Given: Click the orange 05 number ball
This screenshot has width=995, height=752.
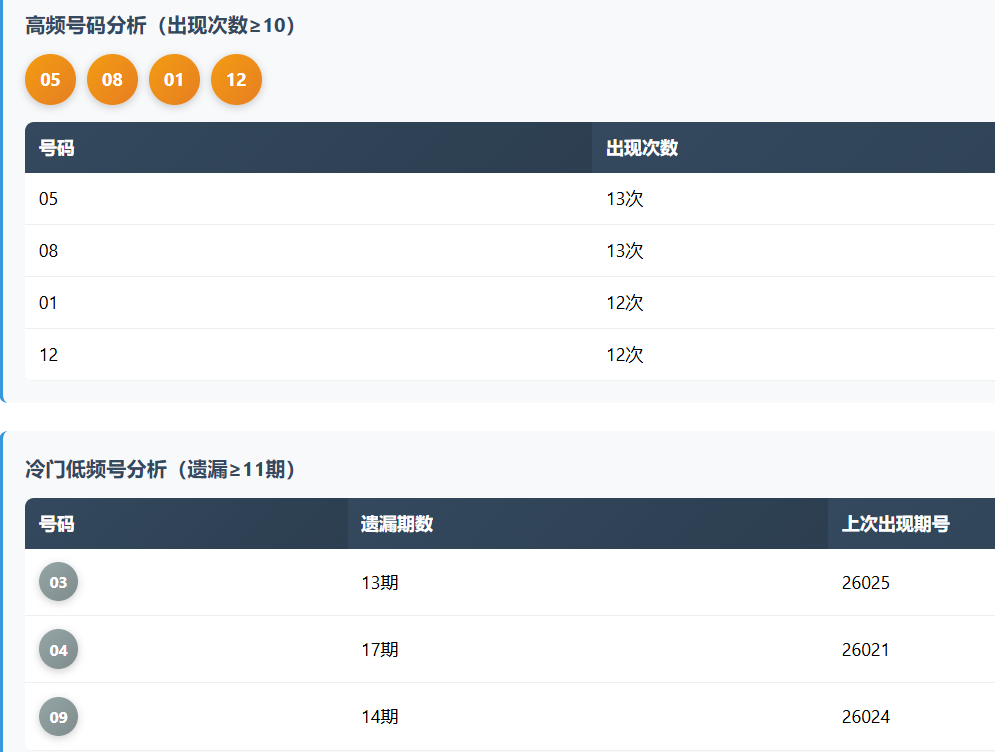Looking at the screenshot, I should [50, 80].
